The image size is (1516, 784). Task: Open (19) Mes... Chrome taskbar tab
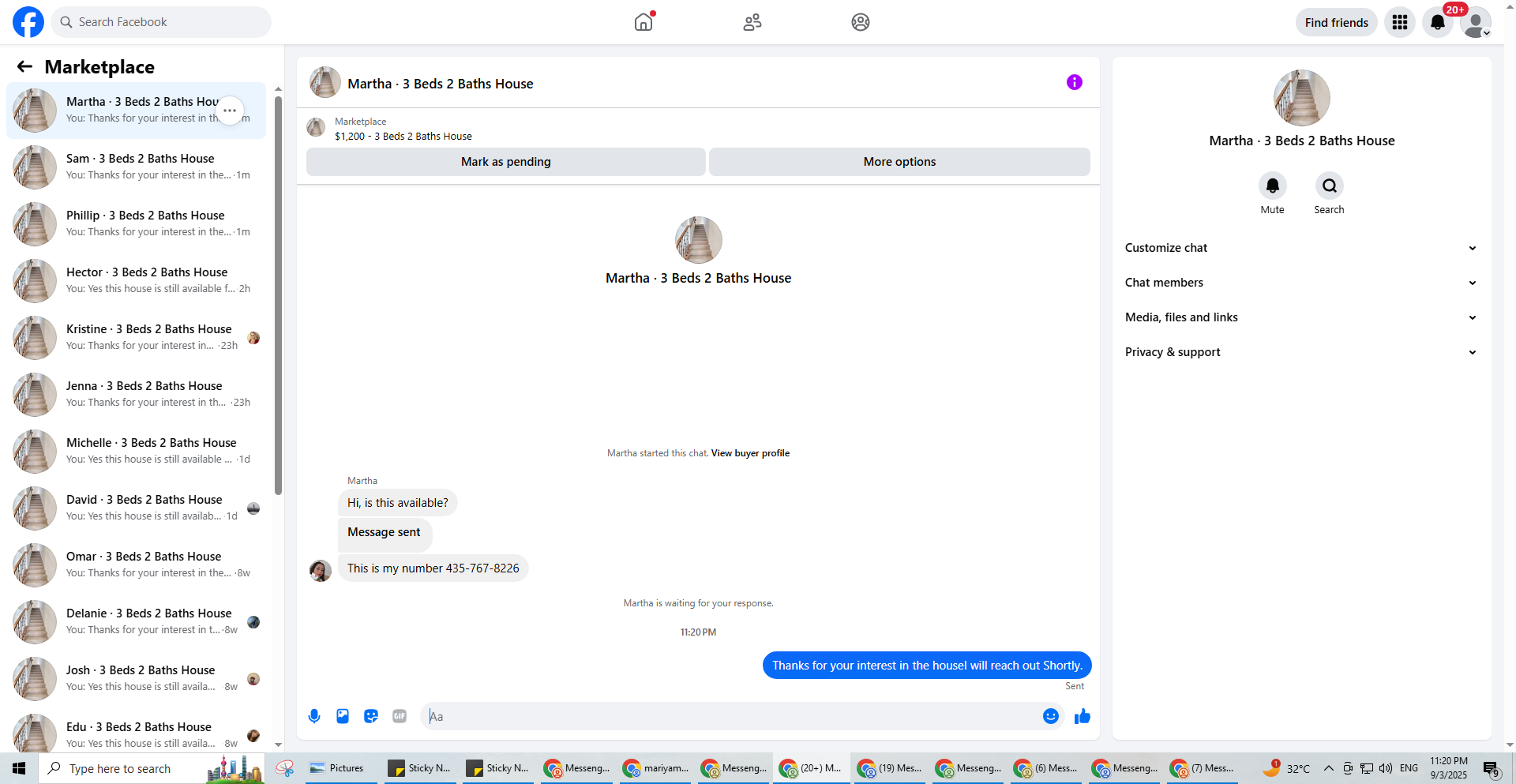(891, 768)
